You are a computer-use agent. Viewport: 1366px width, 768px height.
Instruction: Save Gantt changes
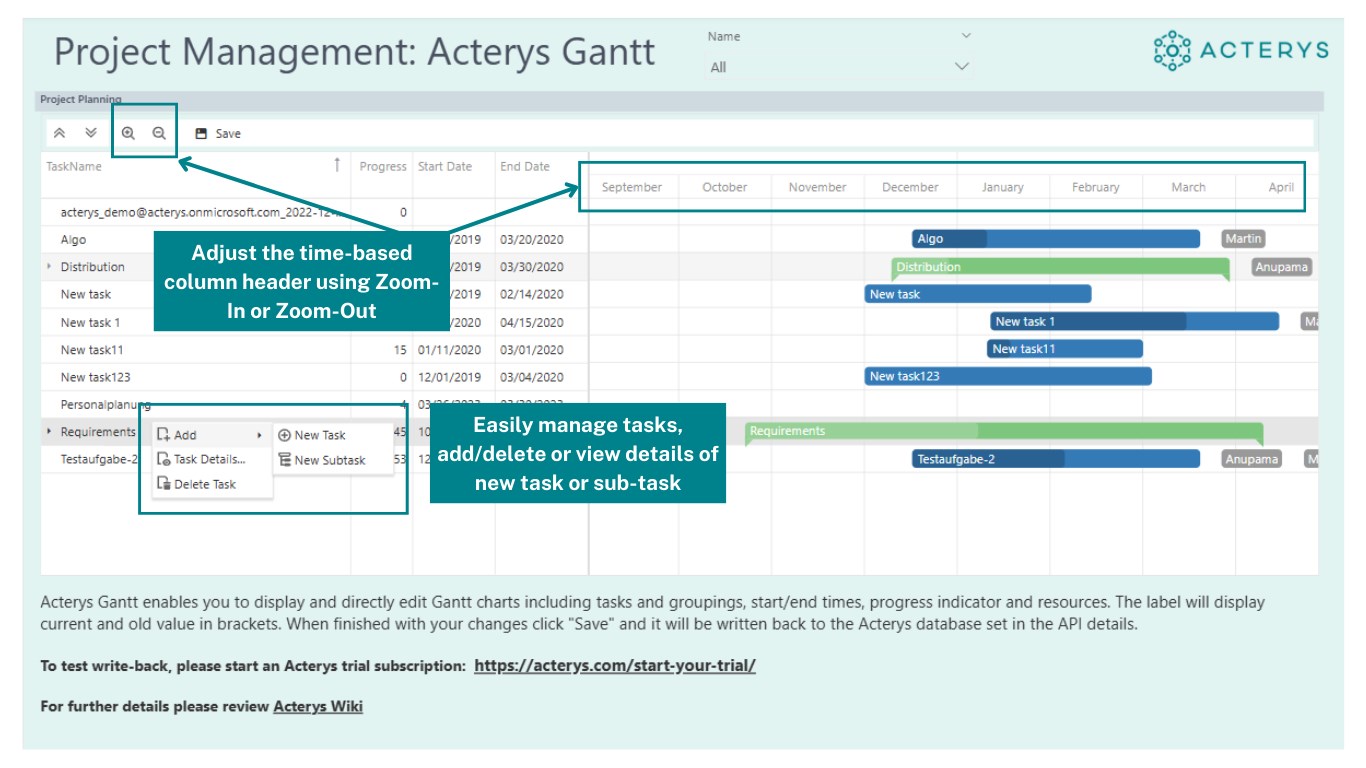pos(218,133)
